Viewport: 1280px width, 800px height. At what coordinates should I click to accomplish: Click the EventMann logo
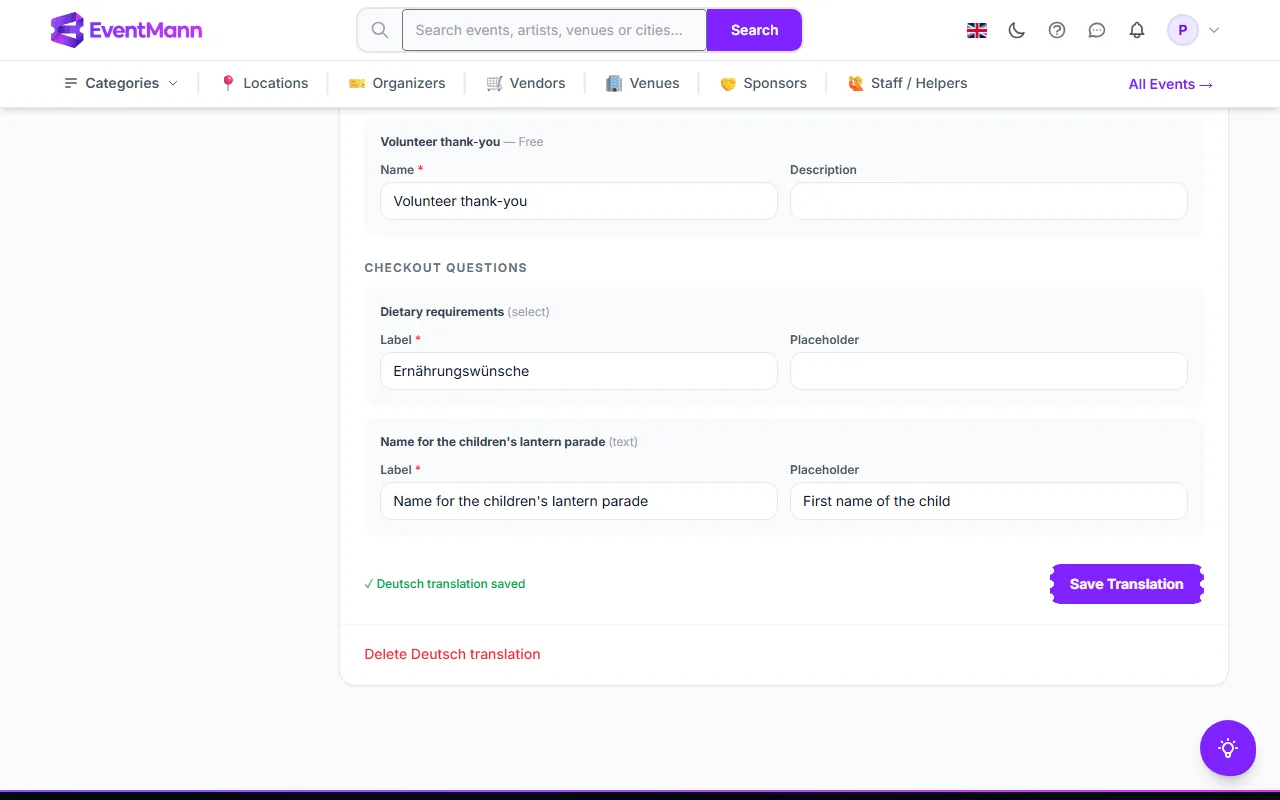tap(126, 30)
